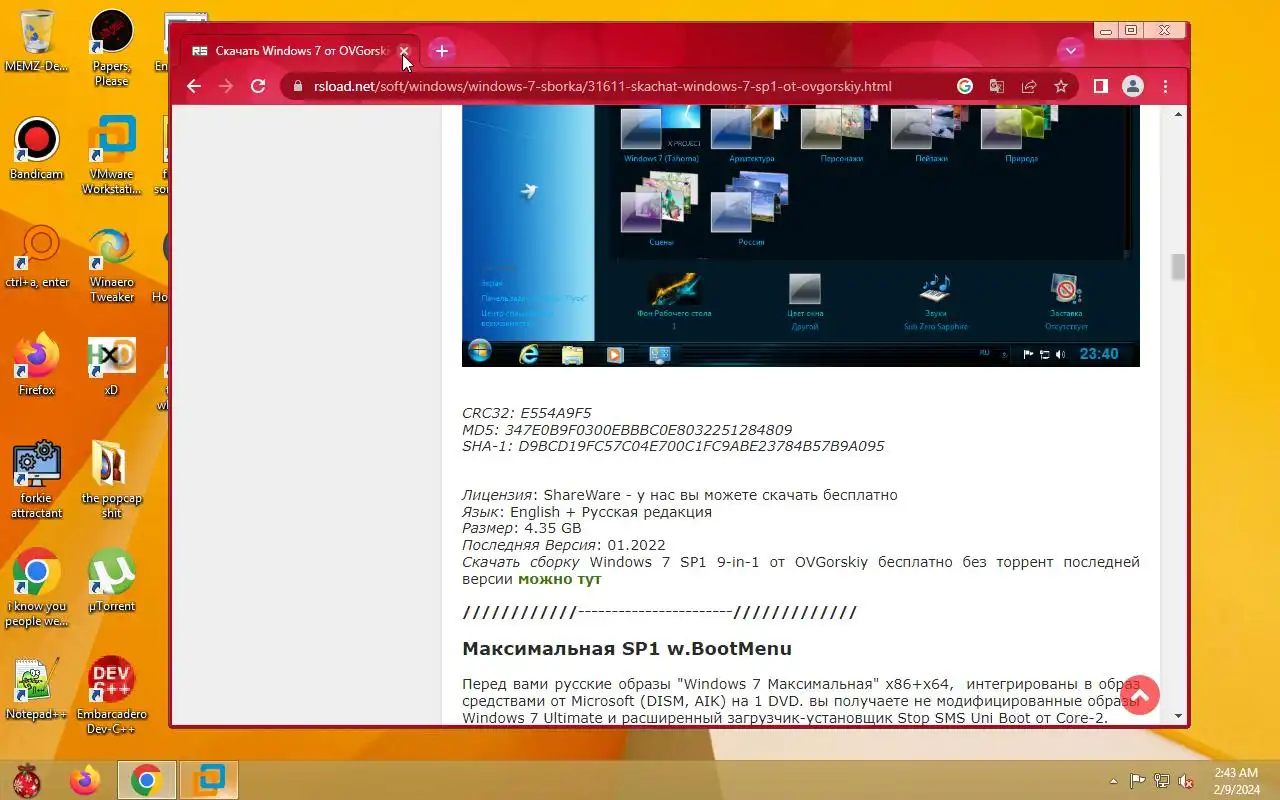This screenshot has height=800, width=1280.
Task: Click the grayed-out forward navigation arrow
Action: coord(226,86)
